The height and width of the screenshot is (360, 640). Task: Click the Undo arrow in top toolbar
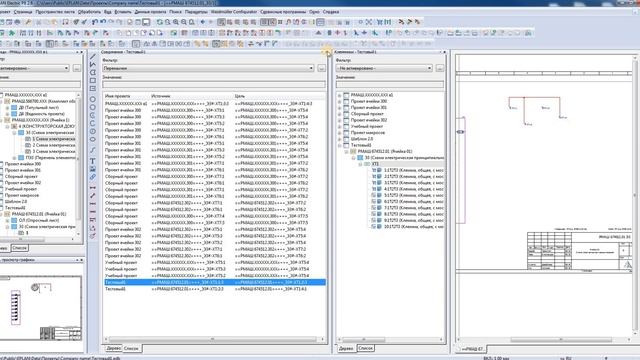pyautogui.click(x=103, y=22)
